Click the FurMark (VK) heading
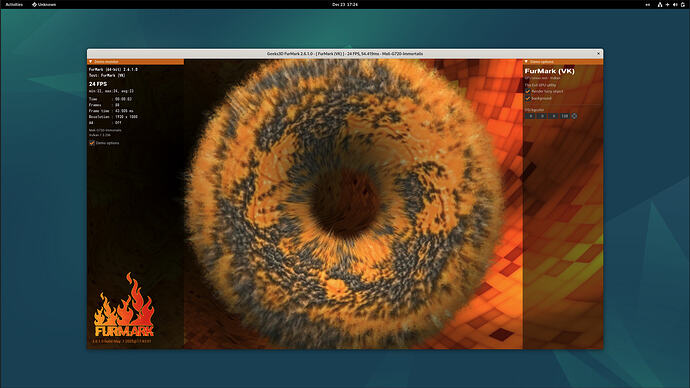 pyautogui.click(x=549, y=71)
